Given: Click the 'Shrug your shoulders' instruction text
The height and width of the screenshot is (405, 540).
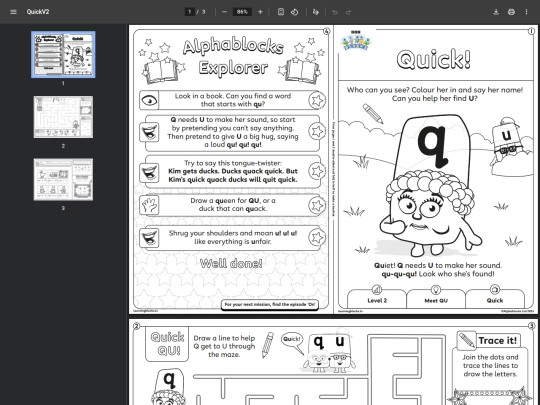Looking at the screenshot, I should pyautogui.click(x=233, y=237).
